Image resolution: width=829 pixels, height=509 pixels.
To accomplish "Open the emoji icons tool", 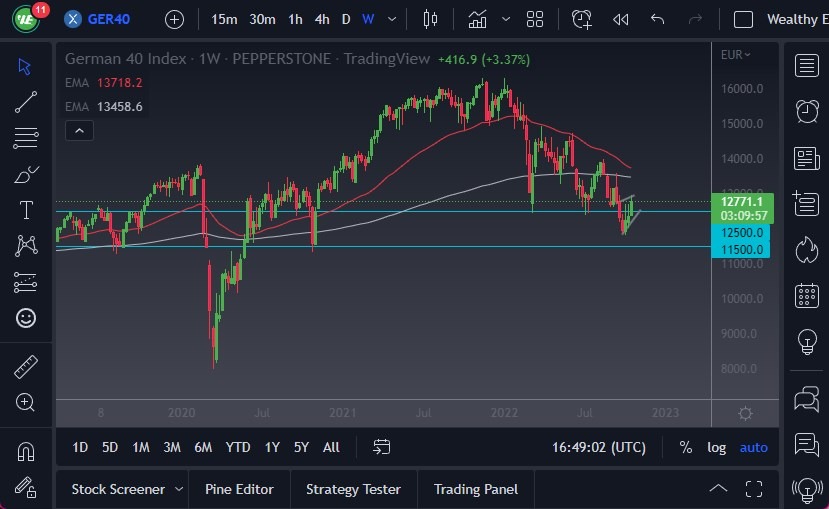I will tap(26, 318).
